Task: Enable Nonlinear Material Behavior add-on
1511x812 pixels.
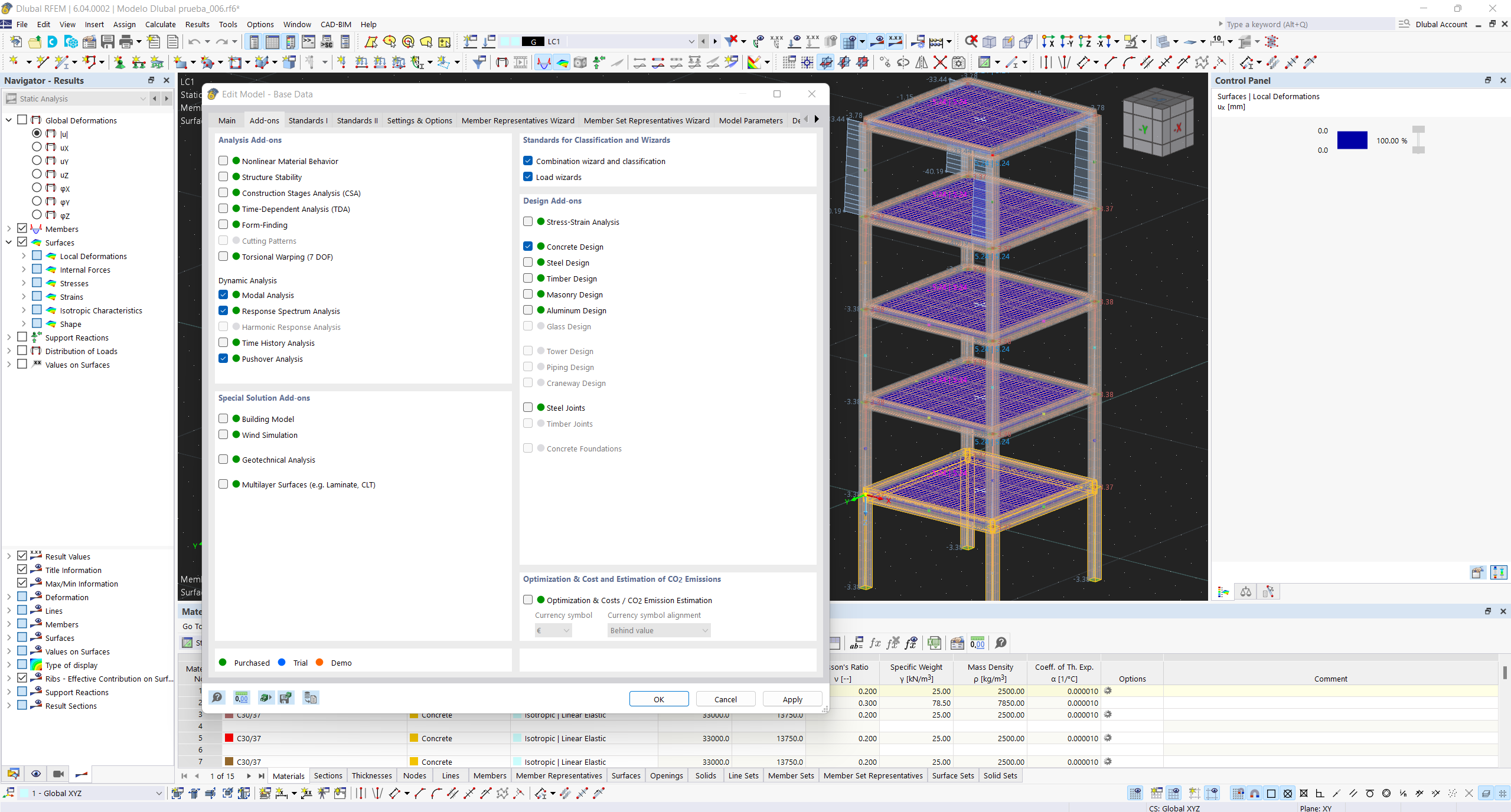Action: pos(223,161)
